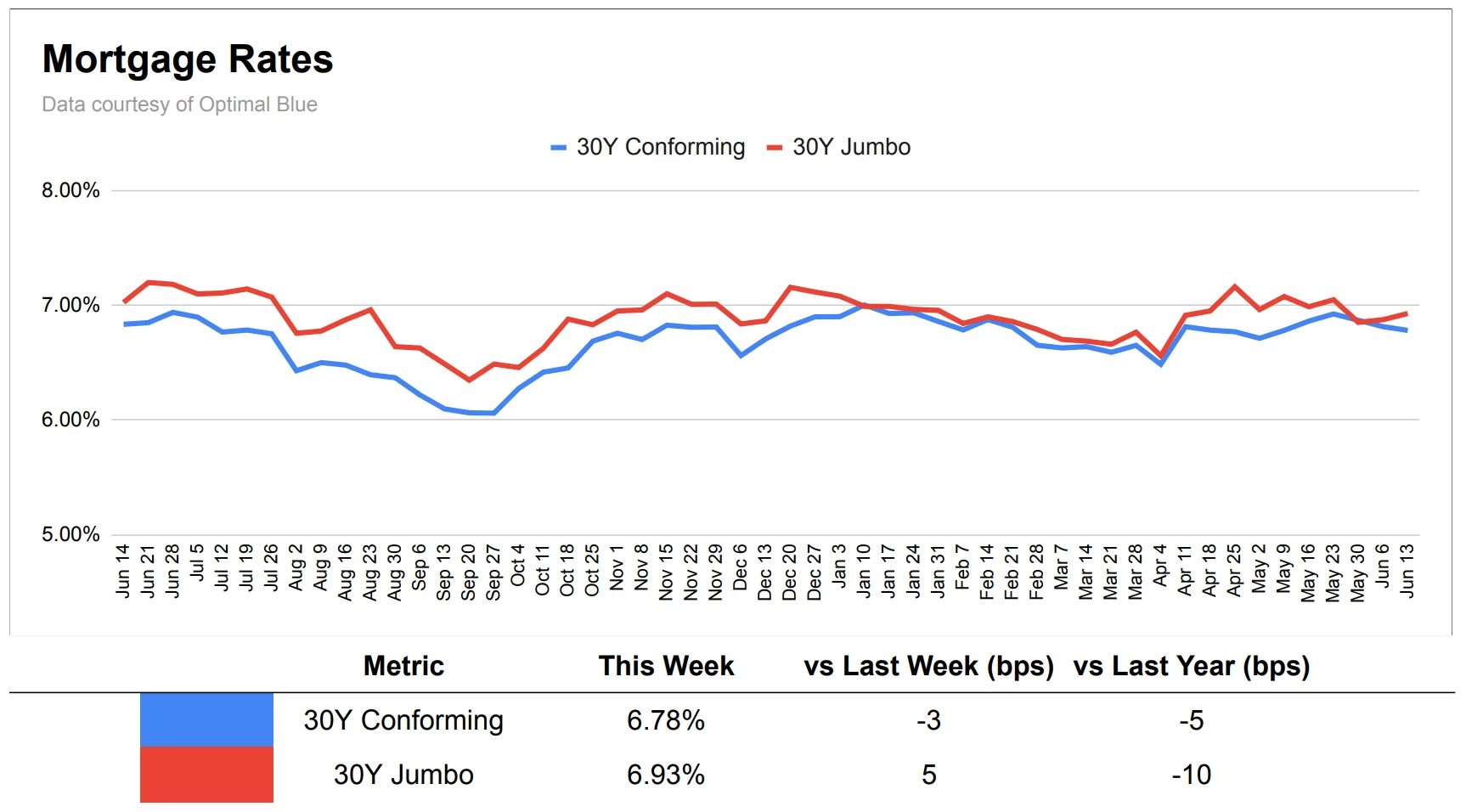Click the 30Y Jumbo row label in table
This screenshot has width=1466, height=812.
403,775
